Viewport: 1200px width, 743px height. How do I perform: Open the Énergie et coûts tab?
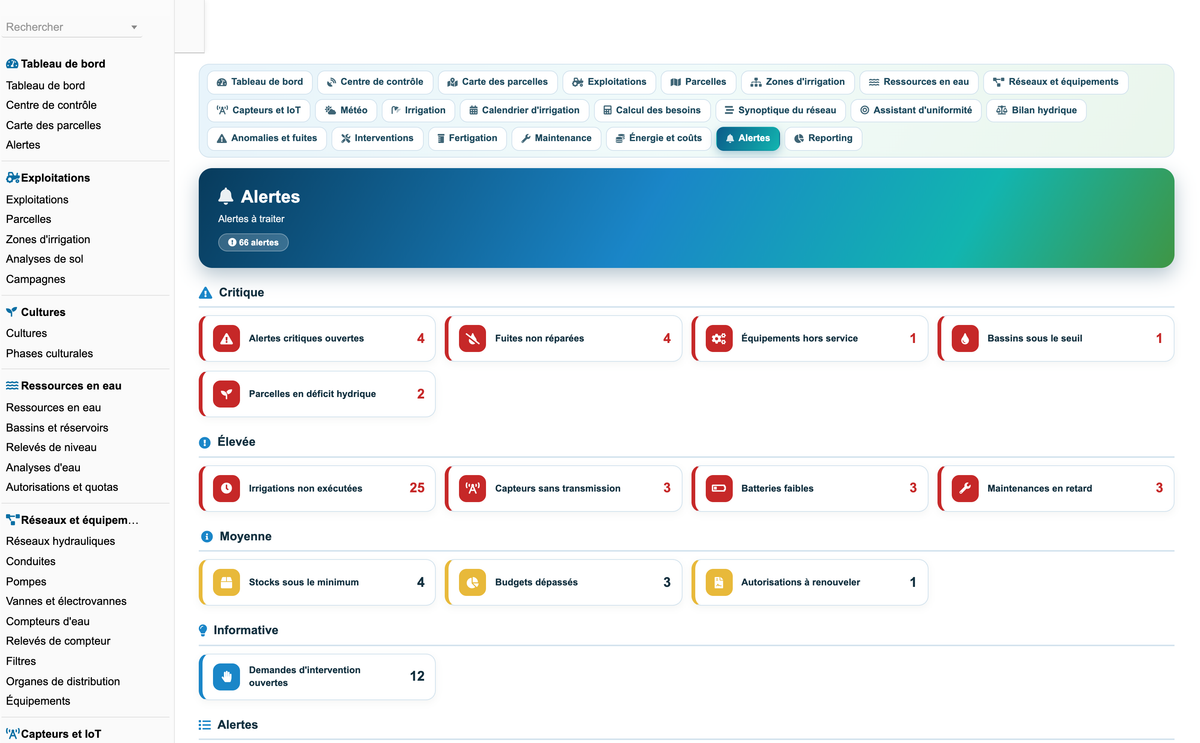point(659,138)
